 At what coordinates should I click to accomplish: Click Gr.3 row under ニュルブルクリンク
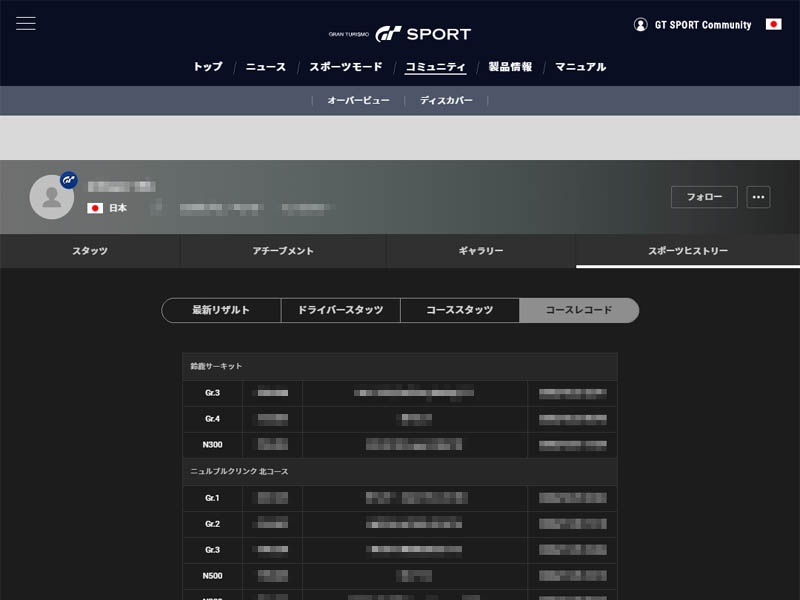(400, 550)
